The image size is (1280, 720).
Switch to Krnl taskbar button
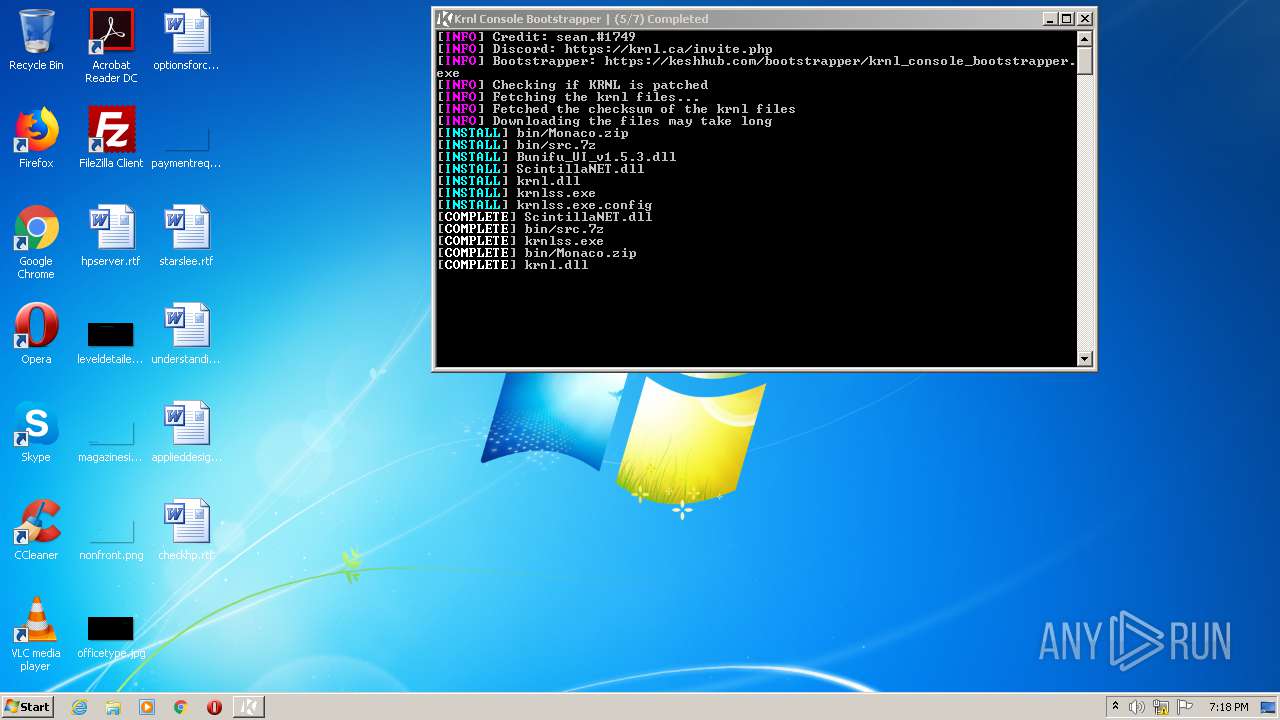(248, 707)
